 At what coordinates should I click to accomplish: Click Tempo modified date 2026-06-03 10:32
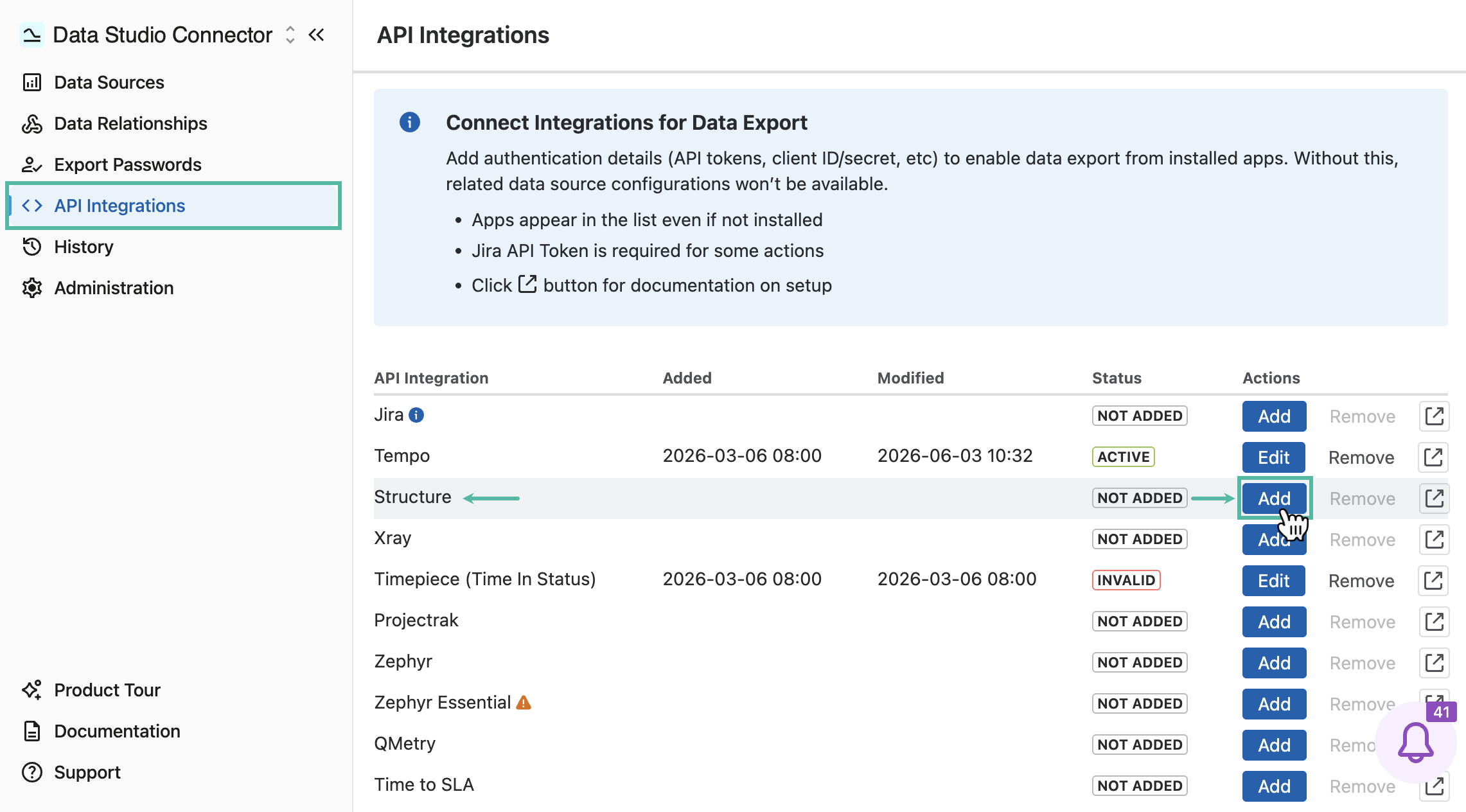pyautogui.click(x=955, y=455)
